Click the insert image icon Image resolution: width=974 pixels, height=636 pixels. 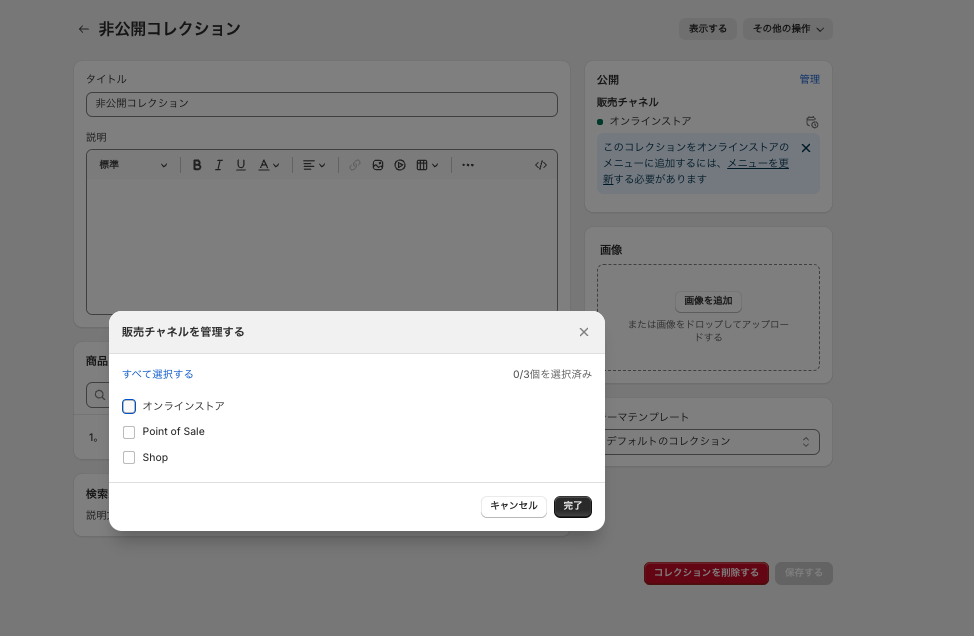(x=378, y=165)
